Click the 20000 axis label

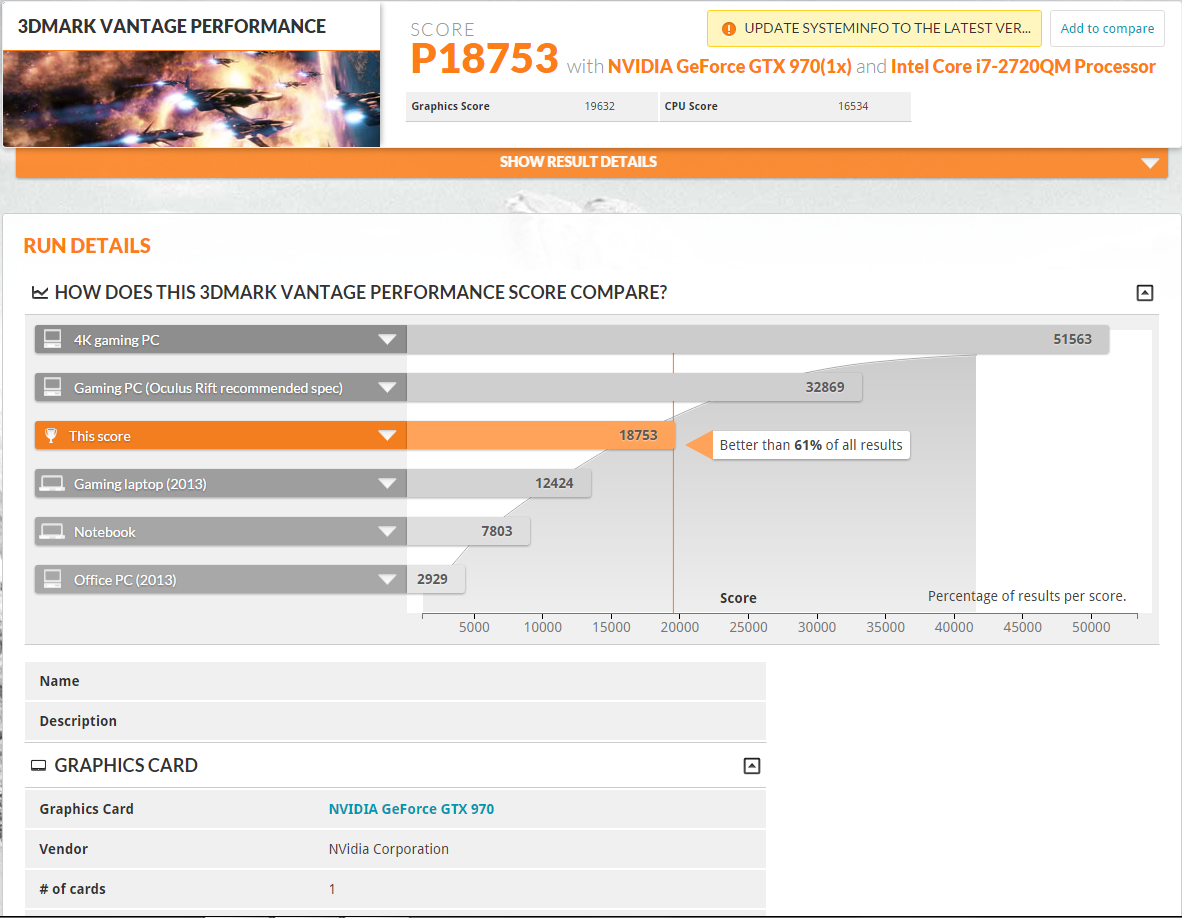679,627
